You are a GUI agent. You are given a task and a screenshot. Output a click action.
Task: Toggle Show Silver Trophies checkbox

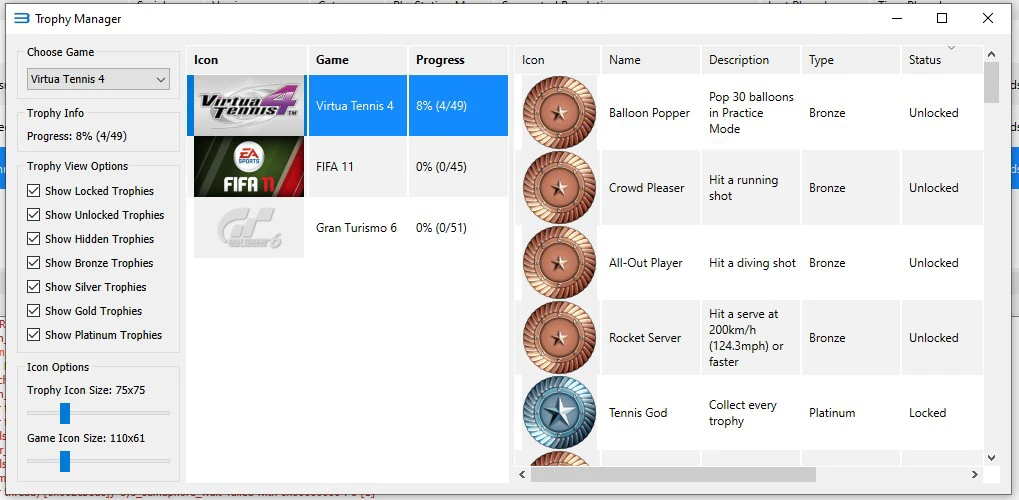tap(33, 287)
